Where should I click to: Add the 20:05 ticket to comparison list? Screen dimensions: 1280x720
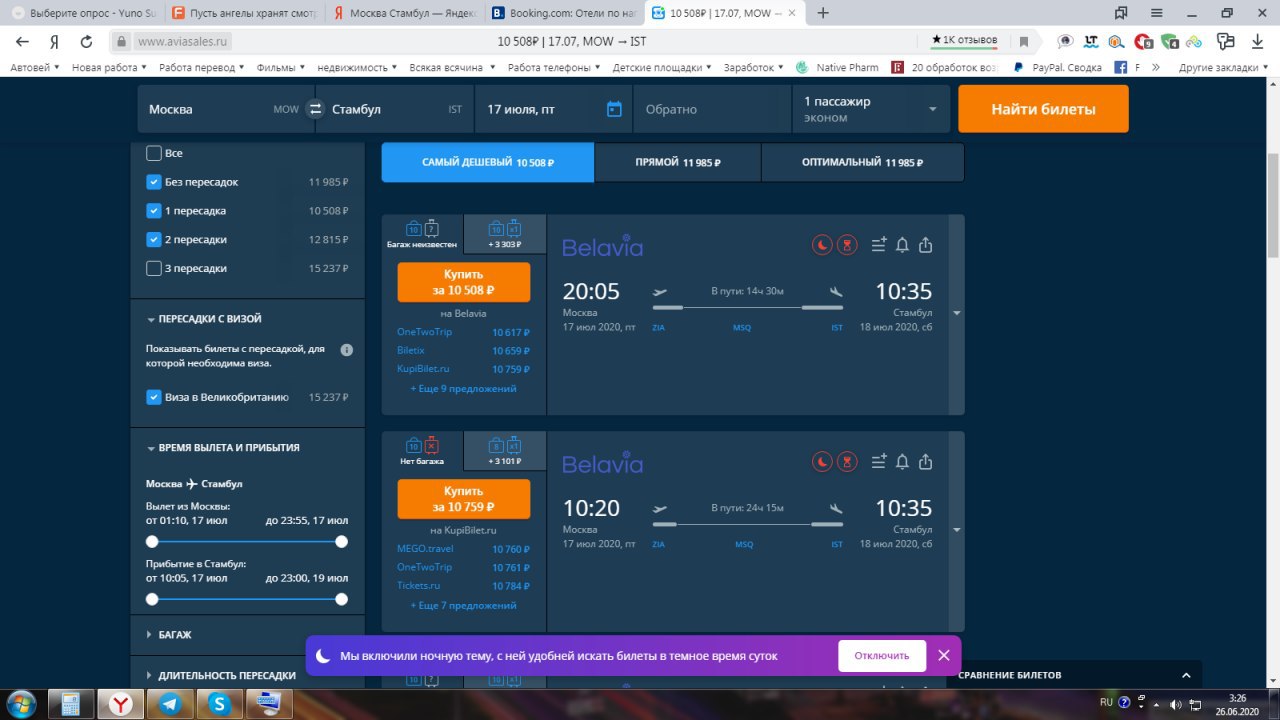[x=879, y=244]
